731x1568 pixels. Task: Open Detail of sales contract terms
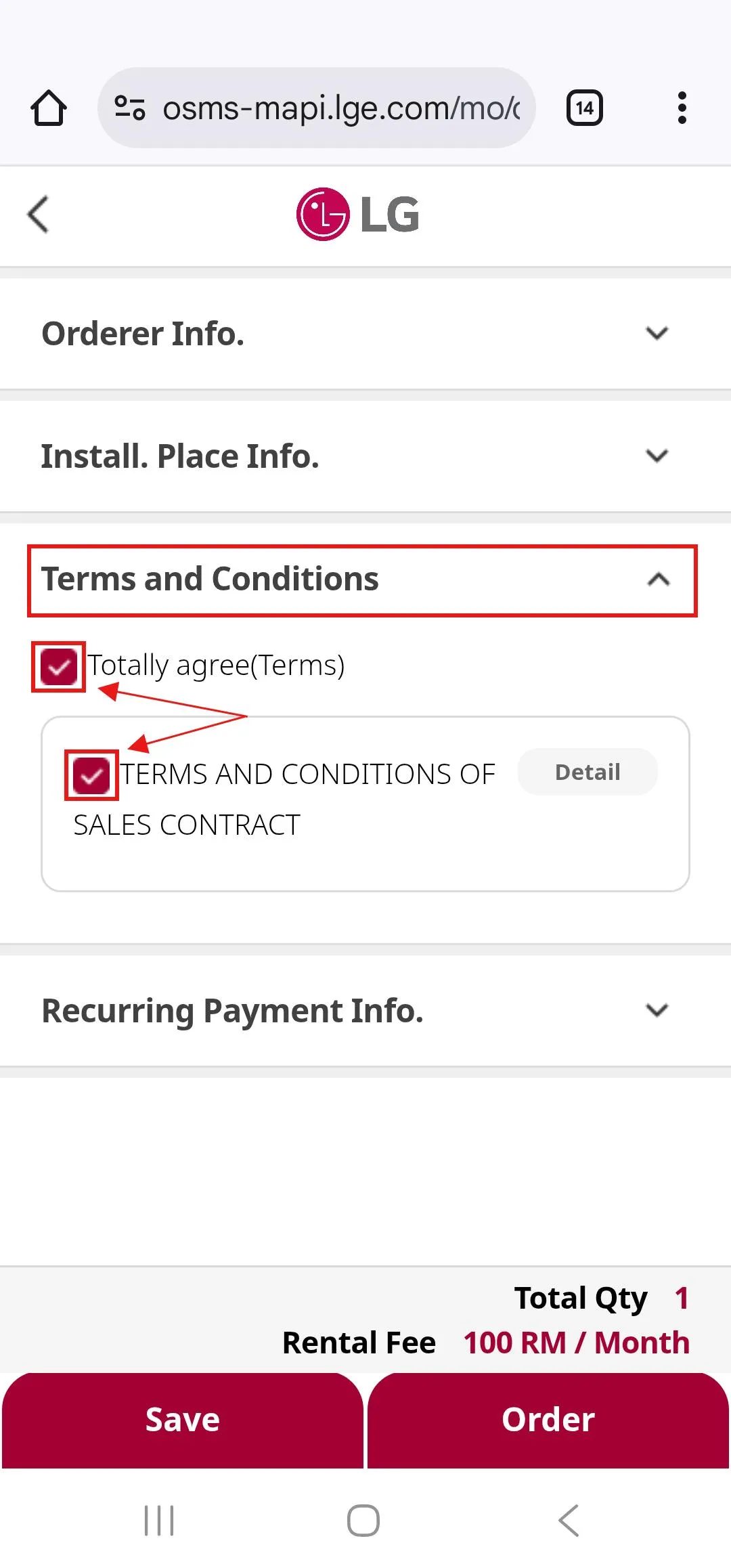(x=587, y=772)
